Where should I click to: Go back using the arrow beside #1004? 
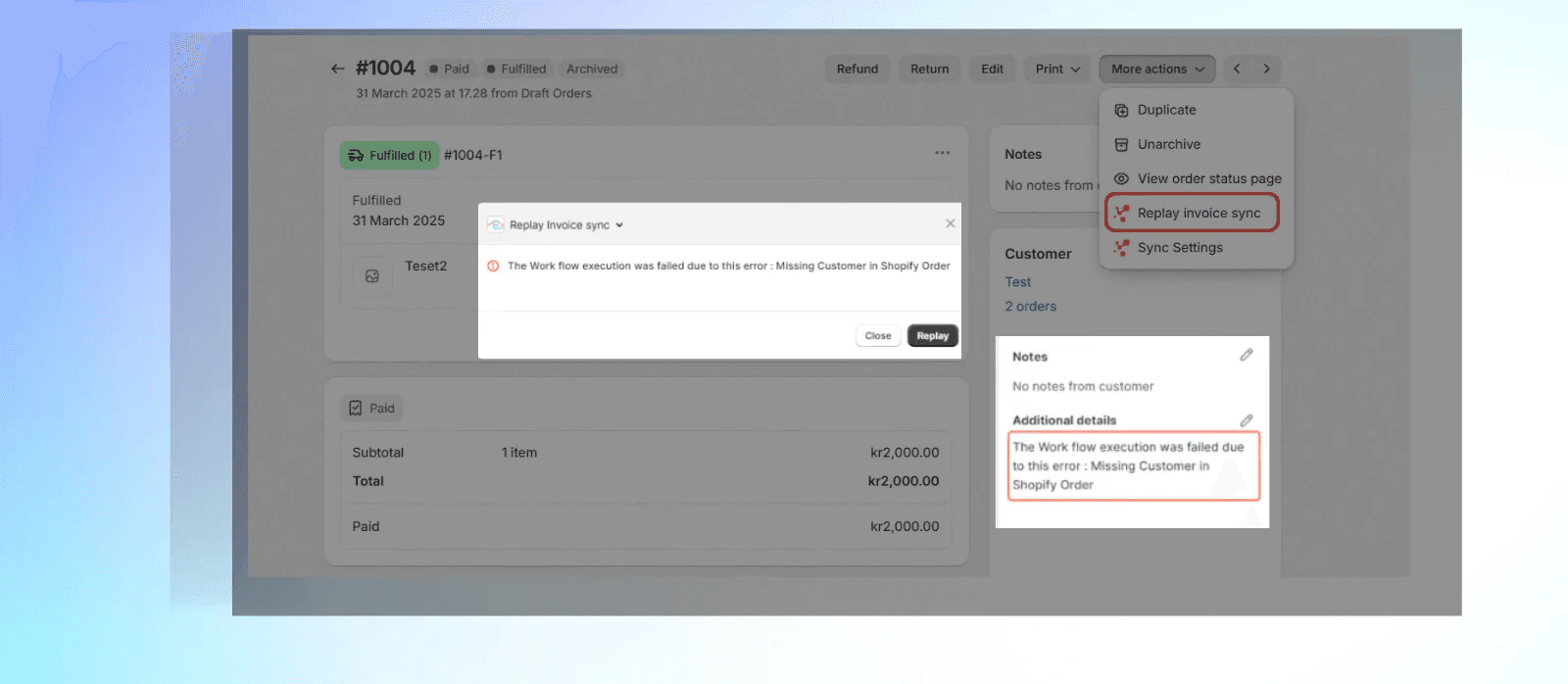[337, 69]
